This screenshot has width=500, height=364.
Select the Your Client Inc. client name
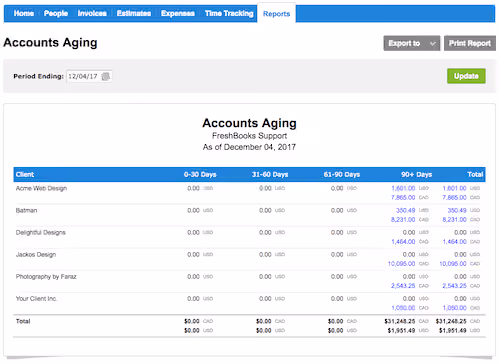tap(36, 298)
